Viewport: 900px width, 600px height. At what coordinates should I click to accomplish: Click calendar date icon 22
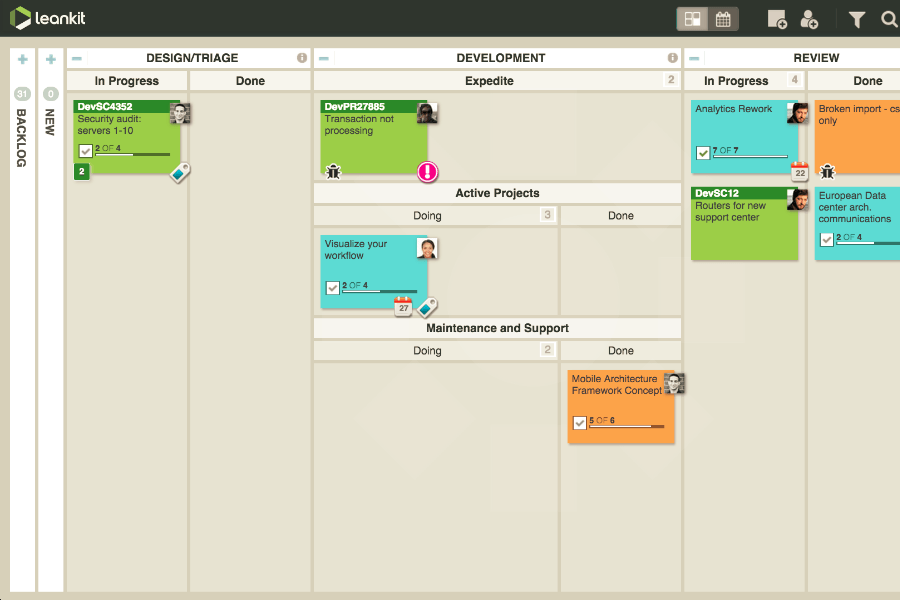(x=800, y=172)
